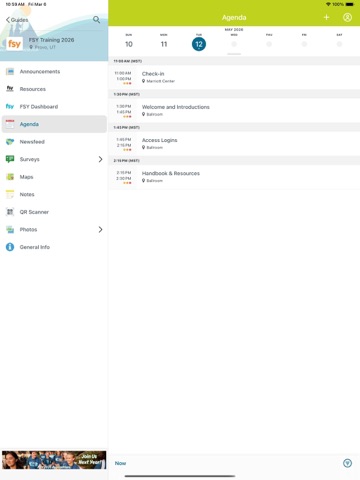Open the Access Logins session

(x=234, y=144)
